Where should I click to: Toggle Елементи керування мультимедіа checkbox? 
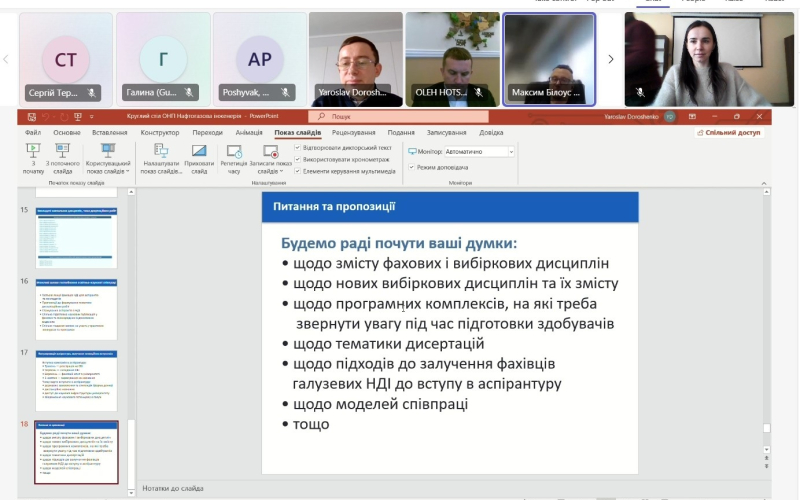pyautogui.click(x=297, y=171)
